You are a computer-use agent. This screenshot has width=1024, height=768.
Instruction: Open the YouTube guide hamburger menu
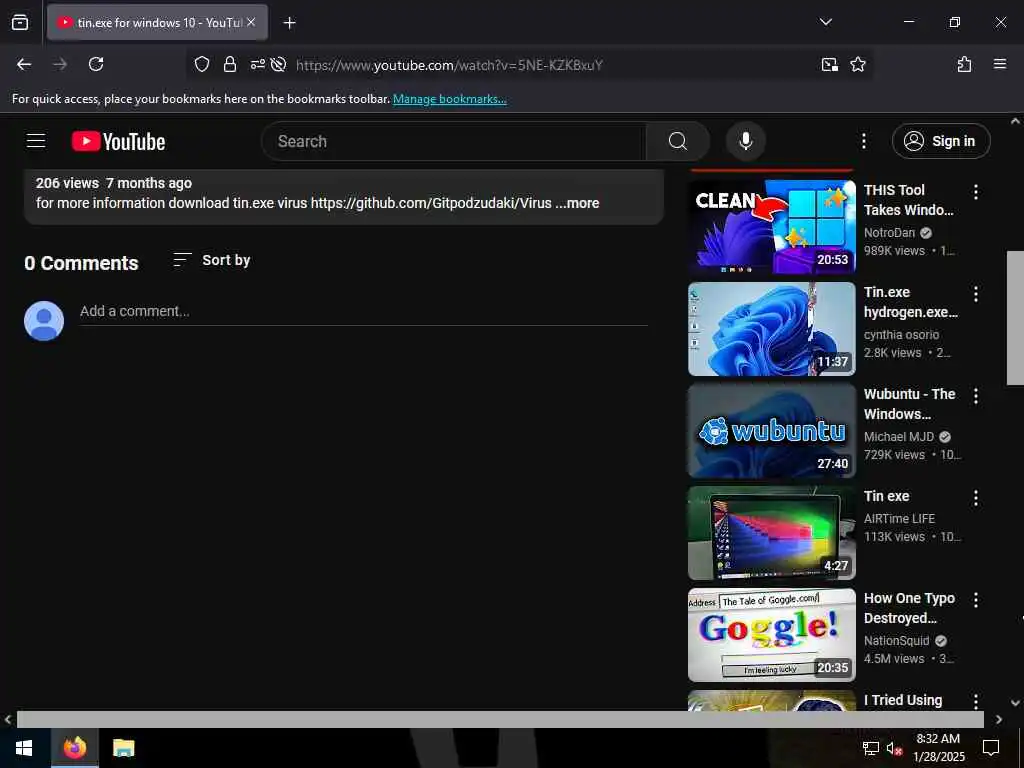(x=36, y=140)
